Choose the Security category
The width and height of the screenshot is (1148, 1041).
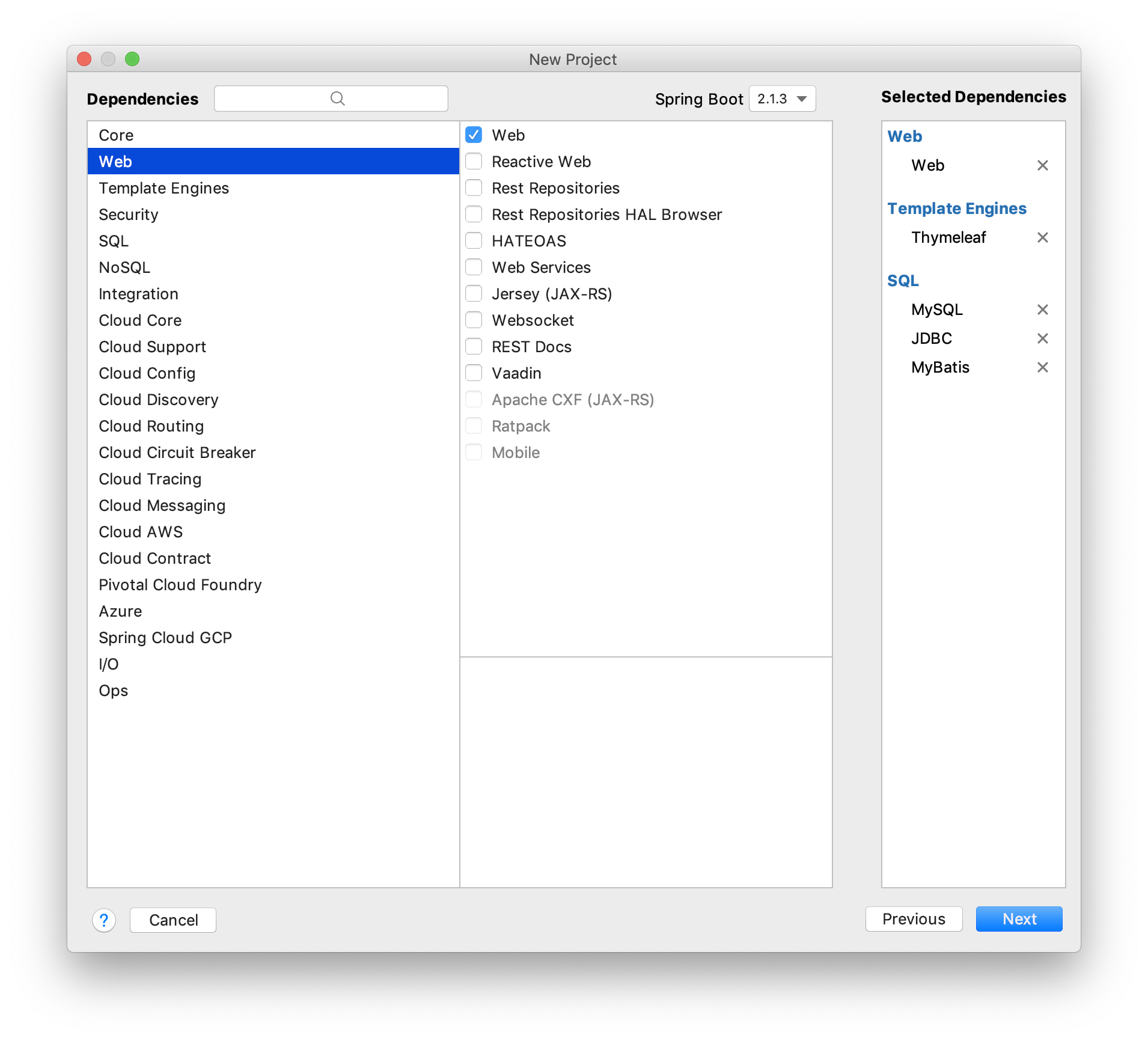(273, 215)
